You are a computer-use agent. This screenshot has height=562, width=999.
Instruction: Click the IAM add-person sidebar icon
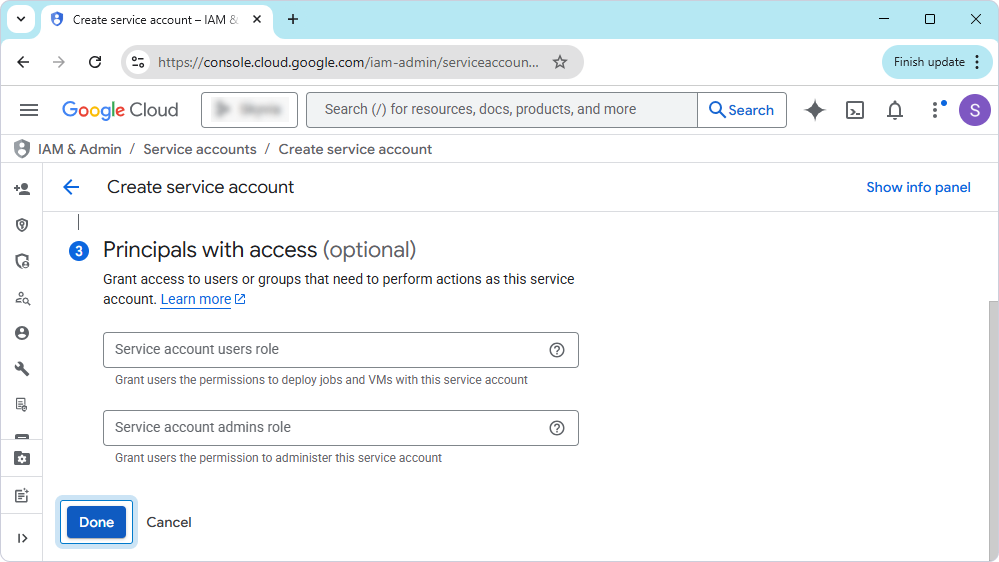[22, 189]
